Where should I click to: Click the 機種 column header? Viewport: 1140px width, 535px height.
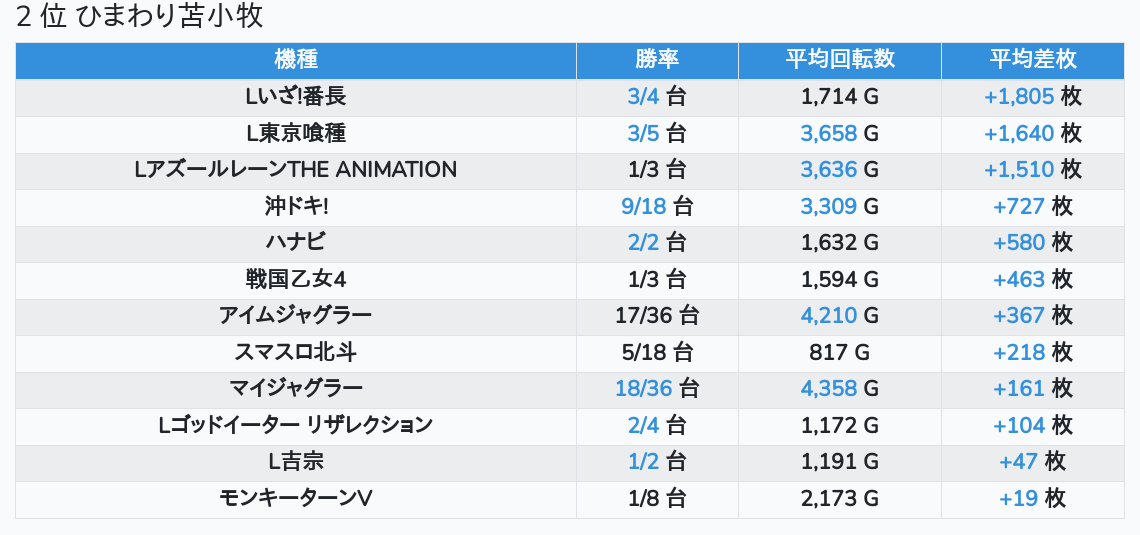(295, 60)
